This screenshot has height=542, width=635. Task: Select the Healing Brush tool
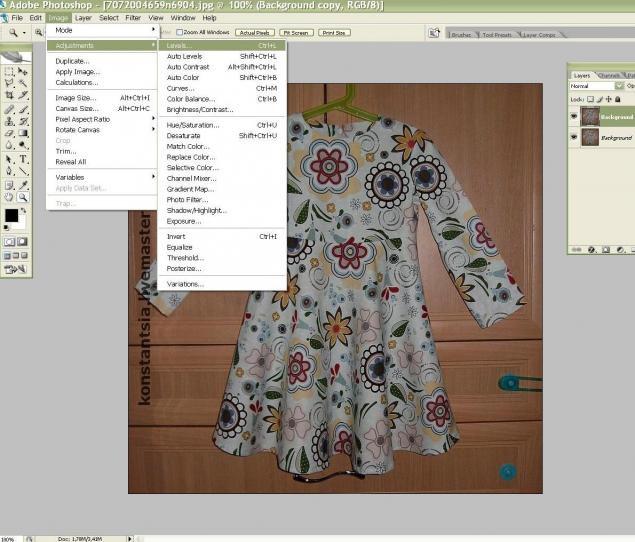click(9, 109)
